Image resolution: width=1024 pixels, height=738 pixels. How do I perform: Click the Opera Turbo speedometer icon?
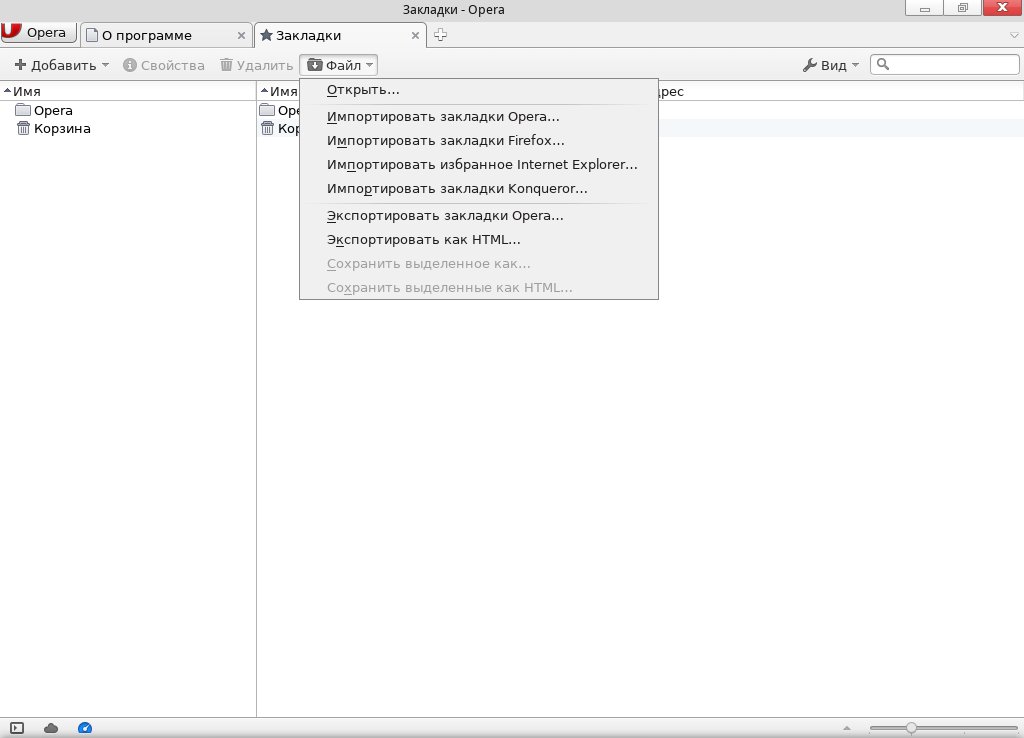tap(85, 728)
